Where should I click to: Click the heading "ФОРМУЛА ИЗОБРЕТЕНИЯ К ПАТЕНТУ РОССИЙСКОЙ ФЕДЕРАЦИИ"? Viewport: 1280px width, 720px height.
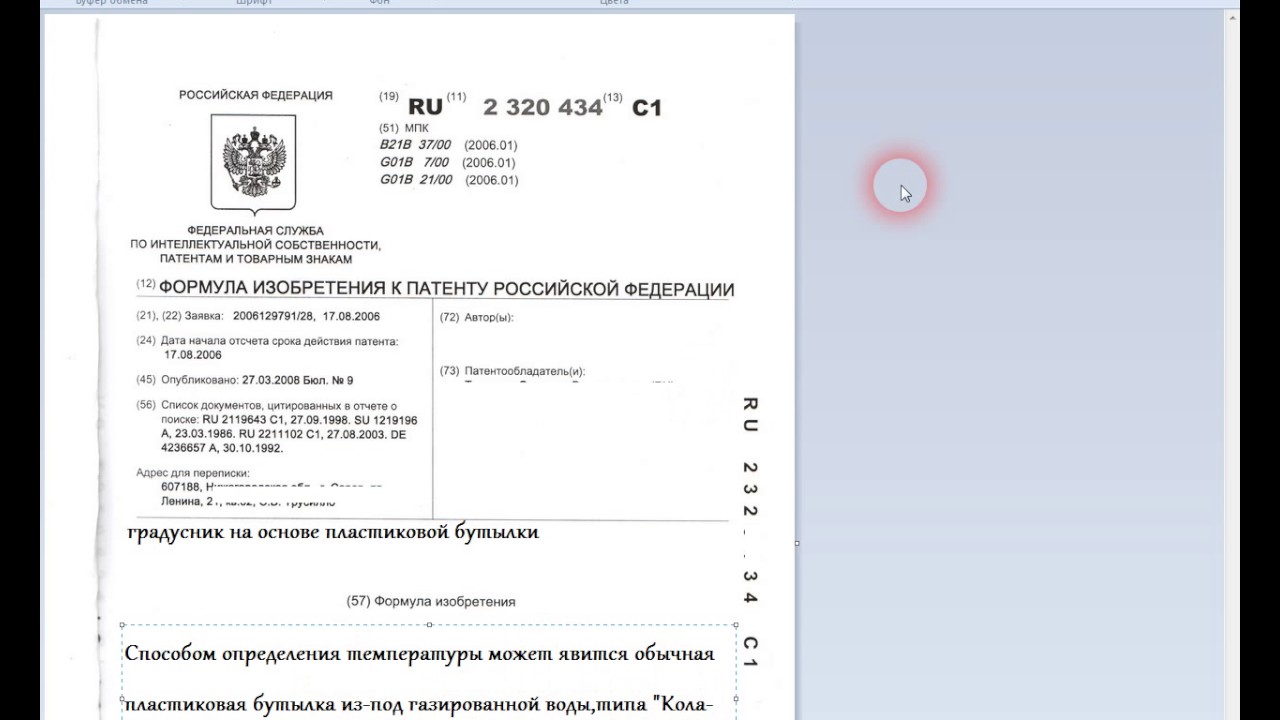446,289
